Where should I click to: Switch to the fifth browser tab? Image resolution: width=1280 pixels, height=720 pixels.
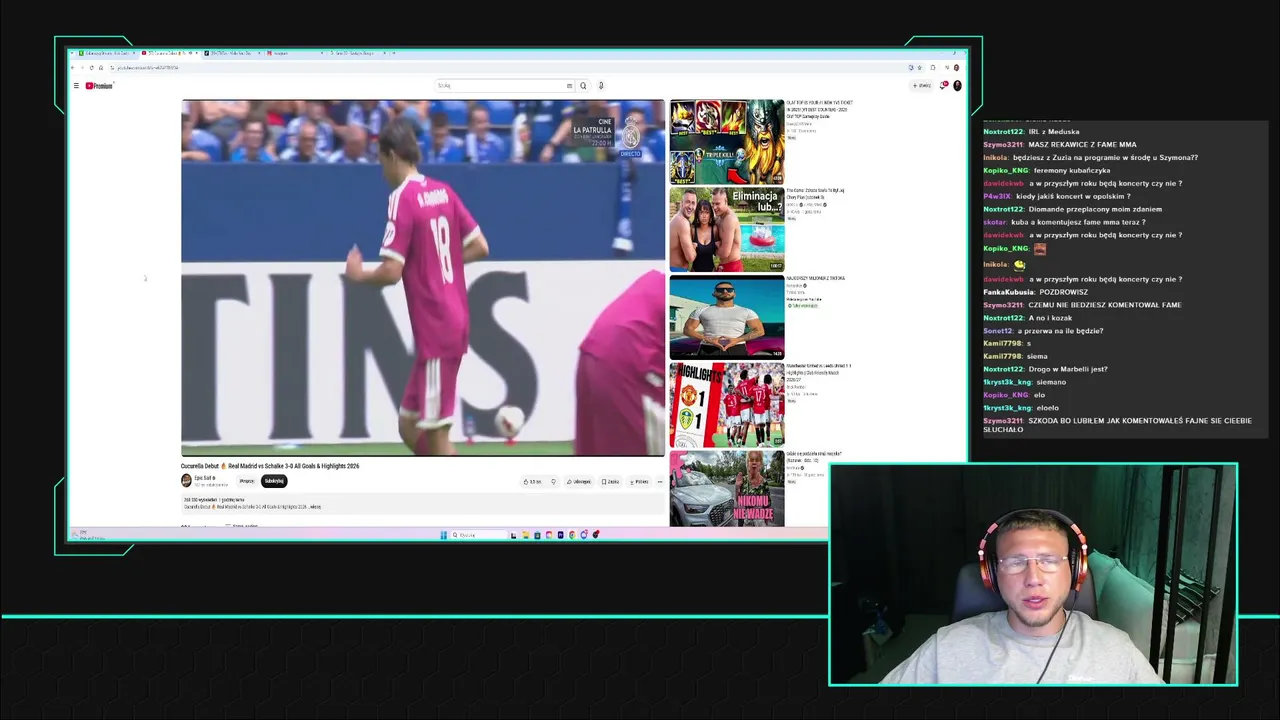[x=357, y=53]
